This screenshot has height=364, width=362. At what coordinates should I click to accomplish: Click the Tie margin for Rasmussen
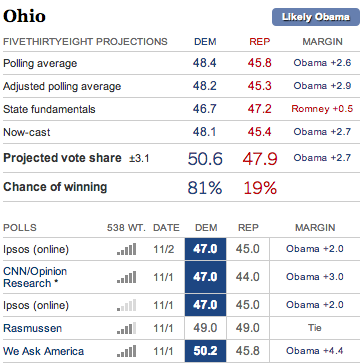coord(315,328)
